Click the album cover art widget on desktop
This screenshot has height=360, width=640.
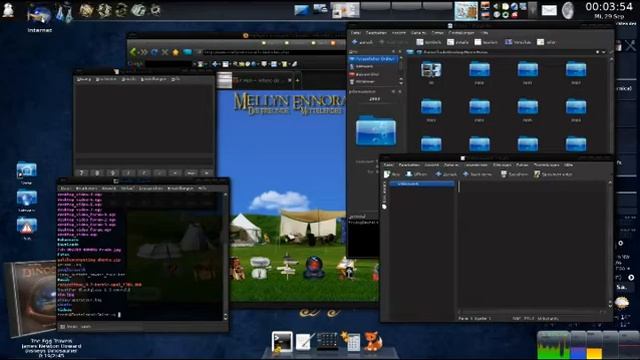(x=31, y=298)
